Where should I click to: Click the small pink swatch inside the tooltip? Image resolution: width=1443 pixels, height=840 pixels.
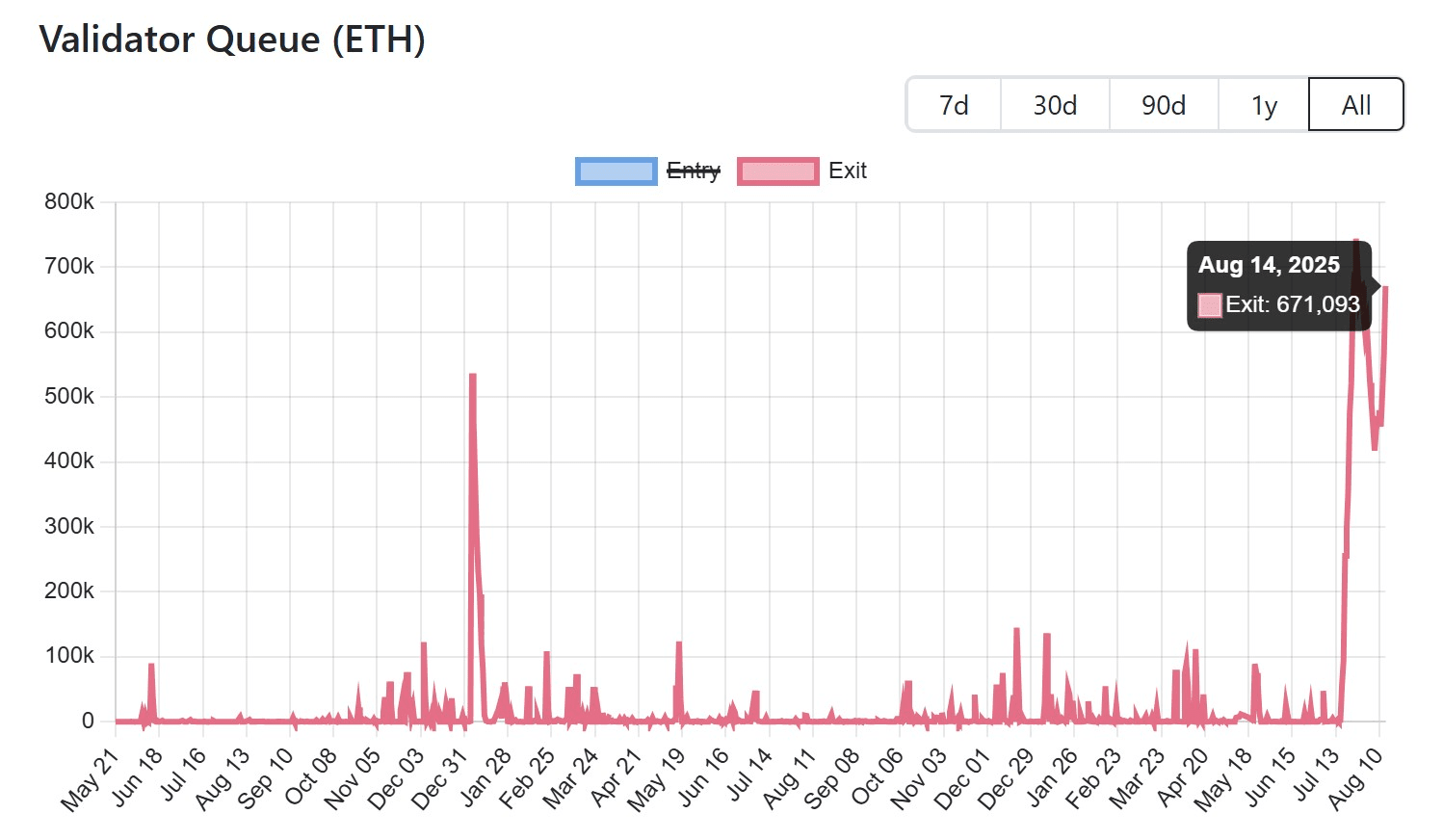[1210, 304]
